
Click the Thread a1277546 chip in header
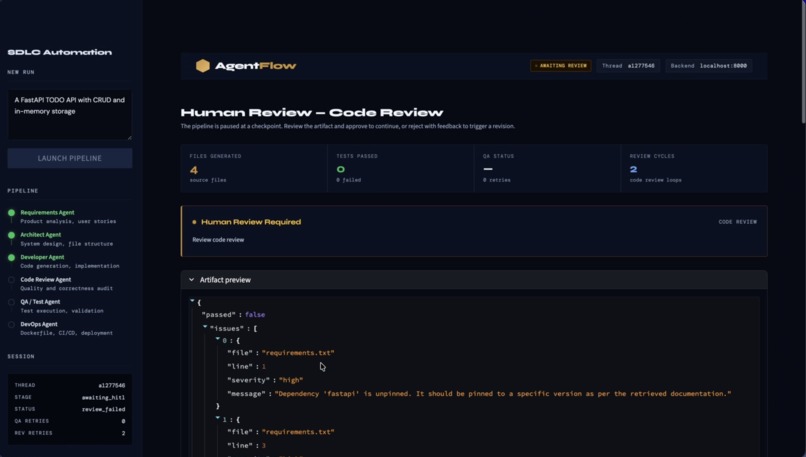(x=628, y=66)
